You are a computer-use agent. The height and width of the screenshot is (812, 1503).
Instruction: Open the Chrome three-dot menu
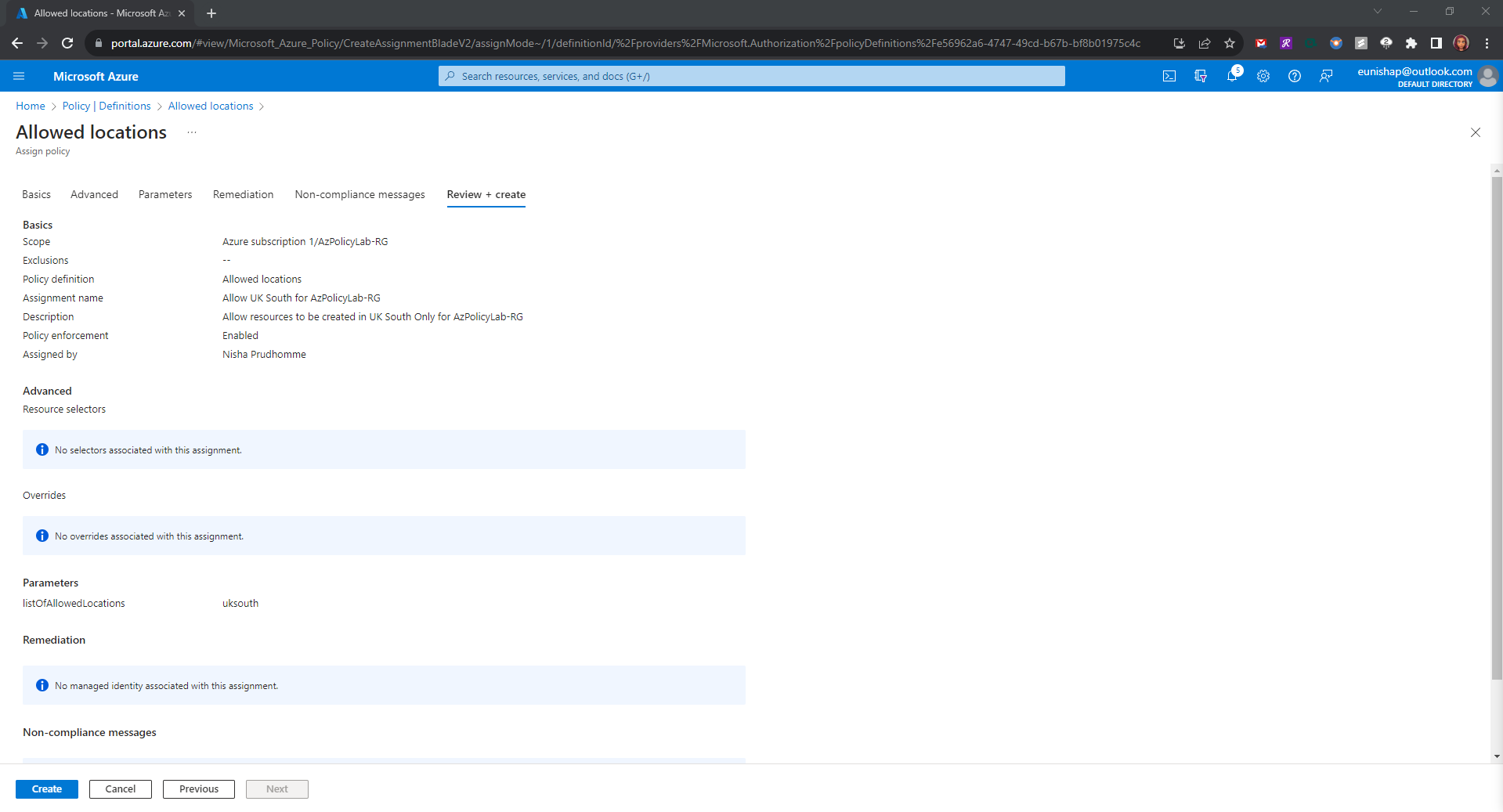pyautogui.click(x=1487, y=43)
